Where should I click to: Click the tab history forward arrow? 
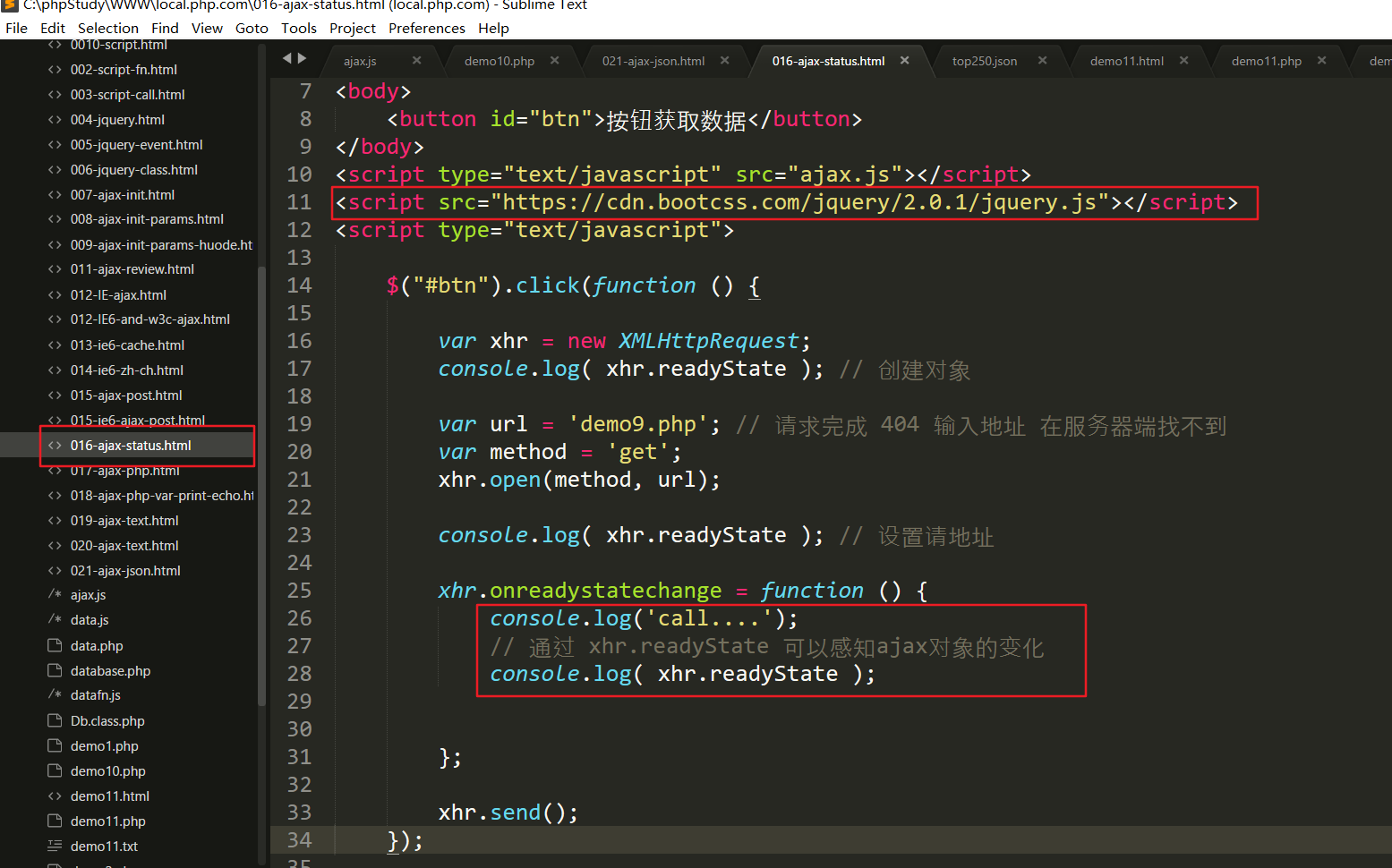coord(303,58)
